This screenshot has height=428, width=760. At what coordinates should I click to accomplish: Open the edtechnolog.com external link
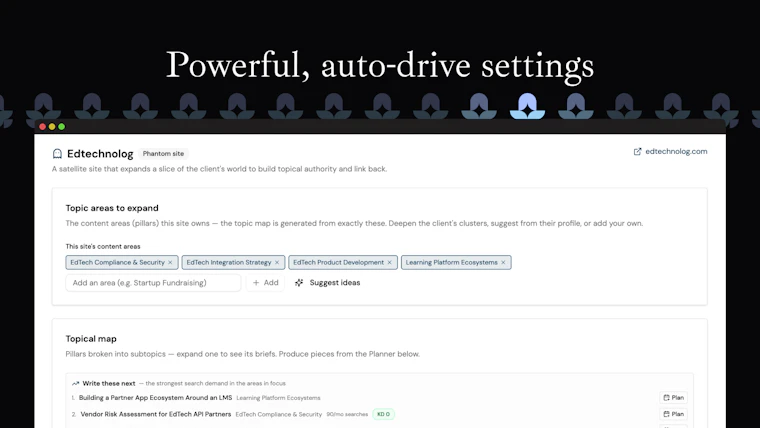[x=670, y=151]
